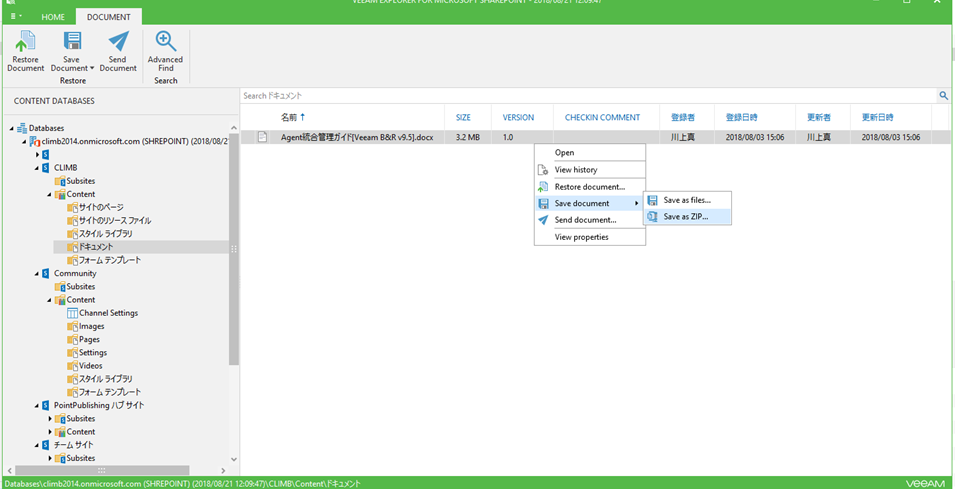Click the Send document paper plane icon
Screen dimensions: 955x489
pyautogui.click(x=542, y=220)
